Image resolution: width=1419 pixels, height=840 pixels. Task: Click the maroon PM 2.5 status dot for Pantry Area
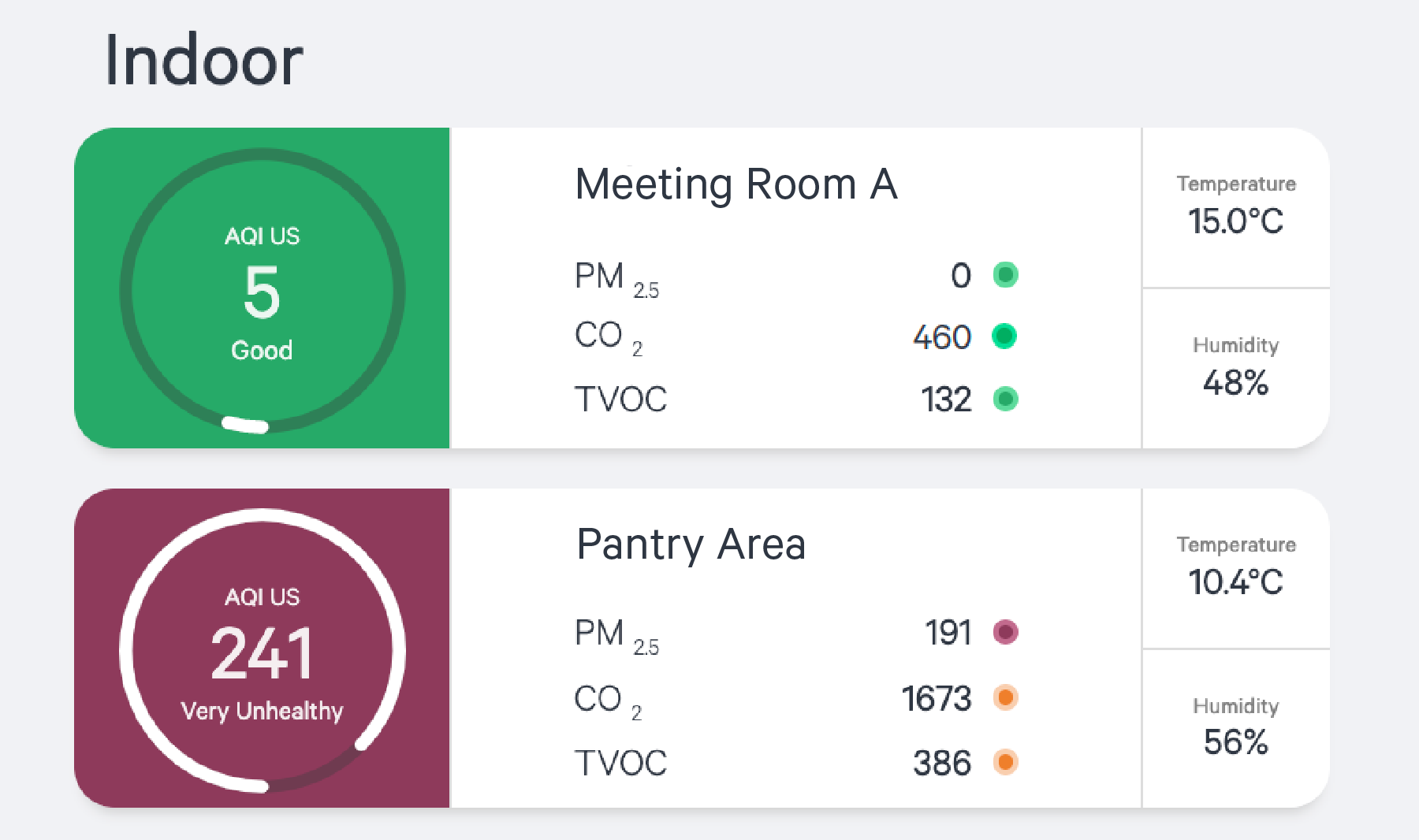pos(1005,632)
